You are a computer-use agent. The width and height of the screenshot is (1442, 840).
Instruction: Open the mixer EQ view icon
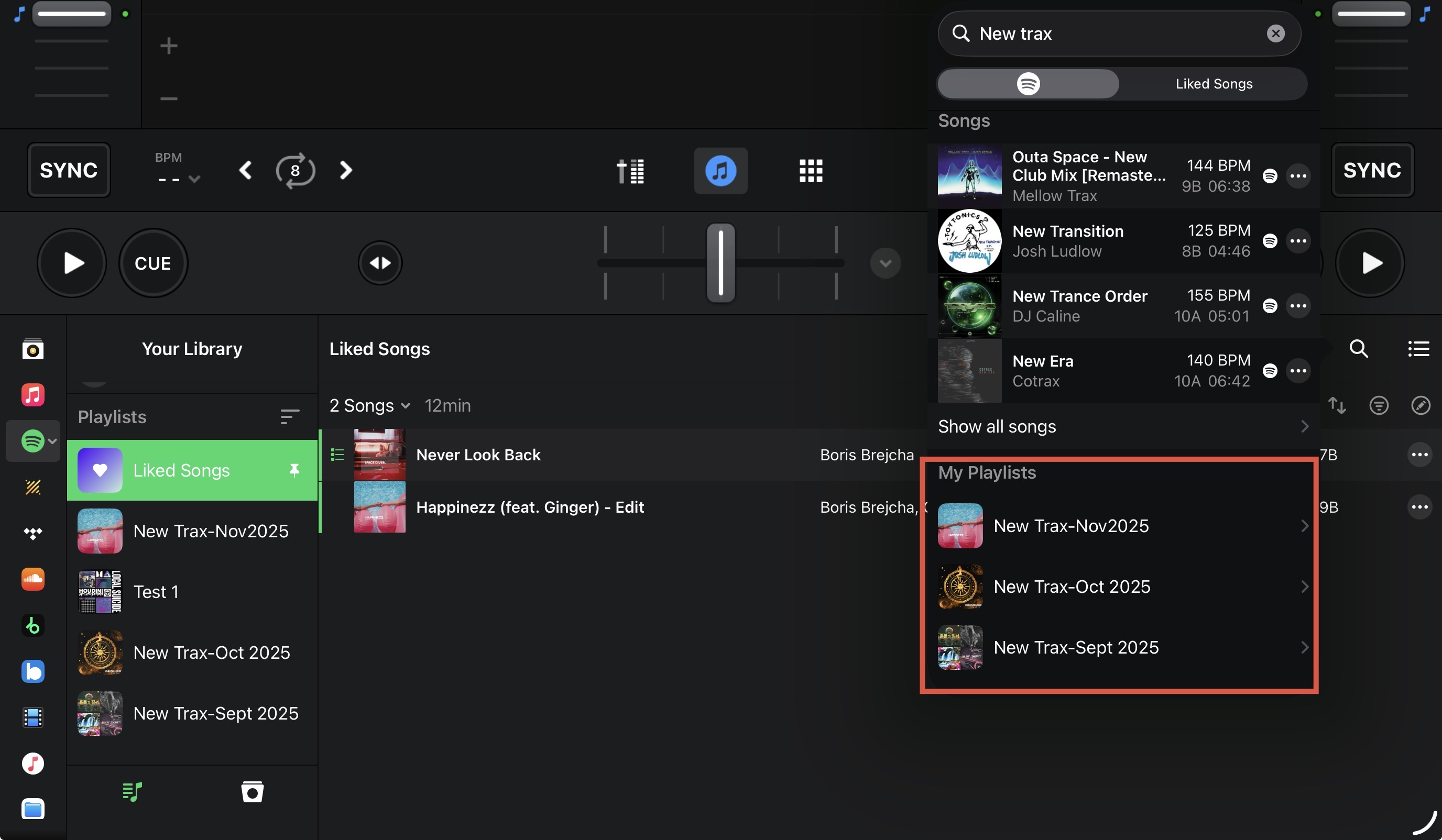(x=630, y=170)
